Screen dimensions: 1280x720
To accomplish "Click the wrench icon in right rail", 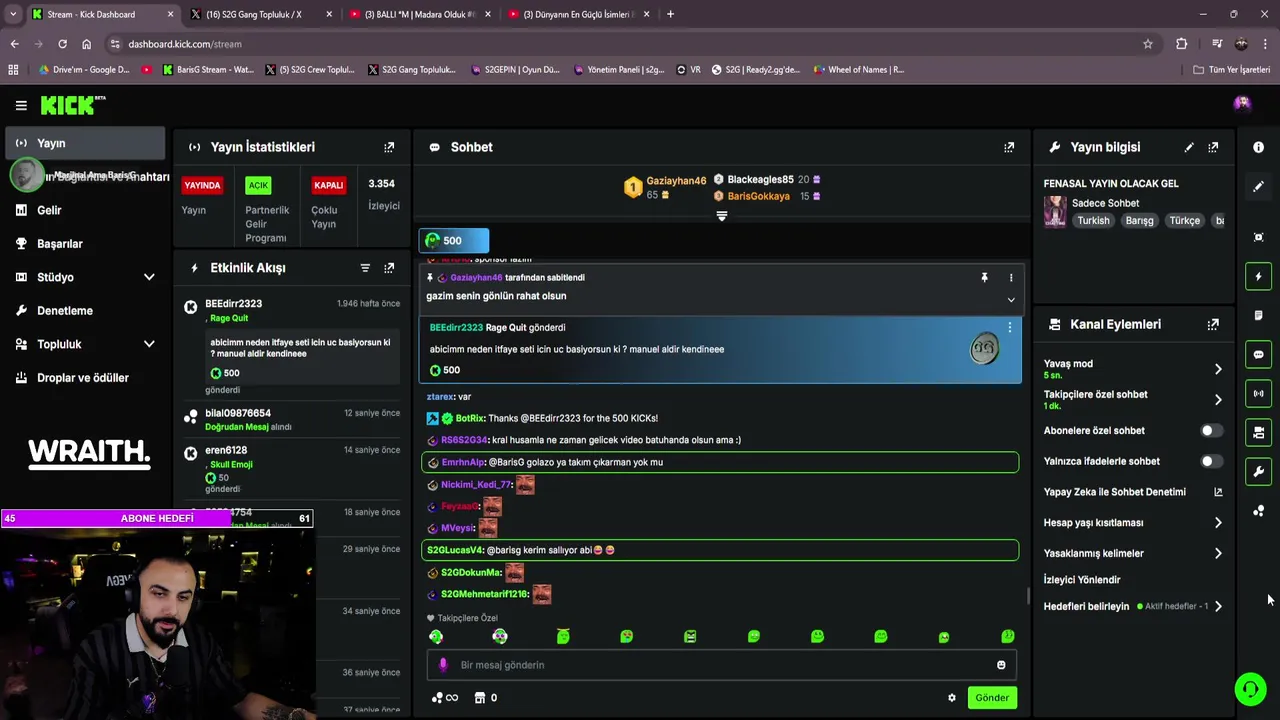I will [x=1258, y=471].
